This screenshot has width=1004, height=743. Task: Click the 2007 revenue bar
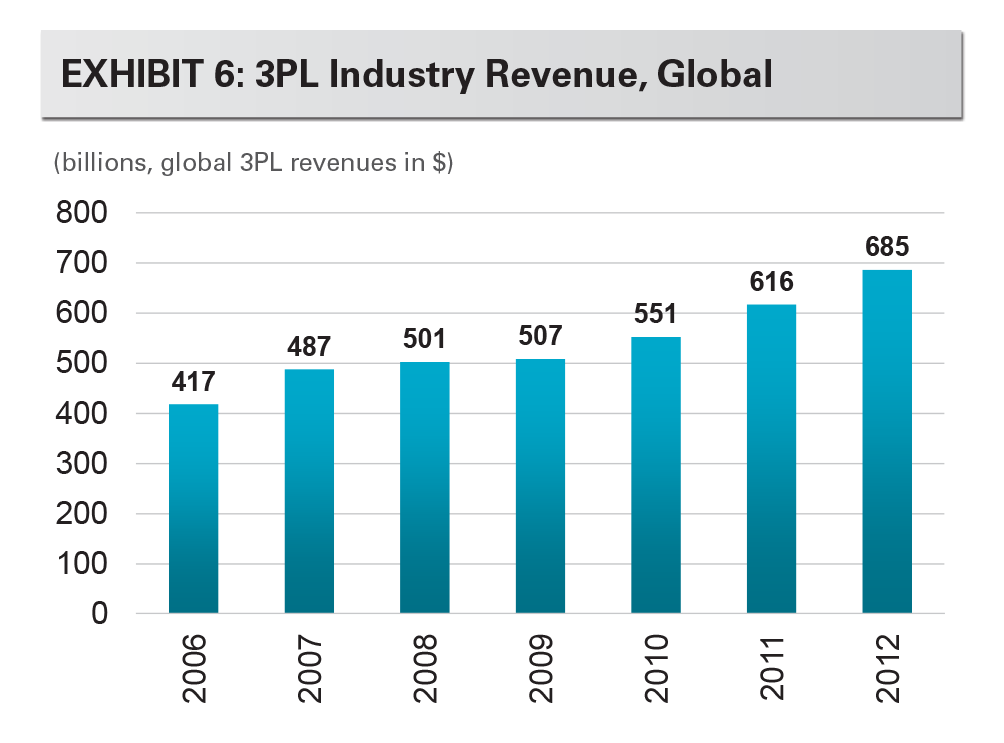point(309,491)
